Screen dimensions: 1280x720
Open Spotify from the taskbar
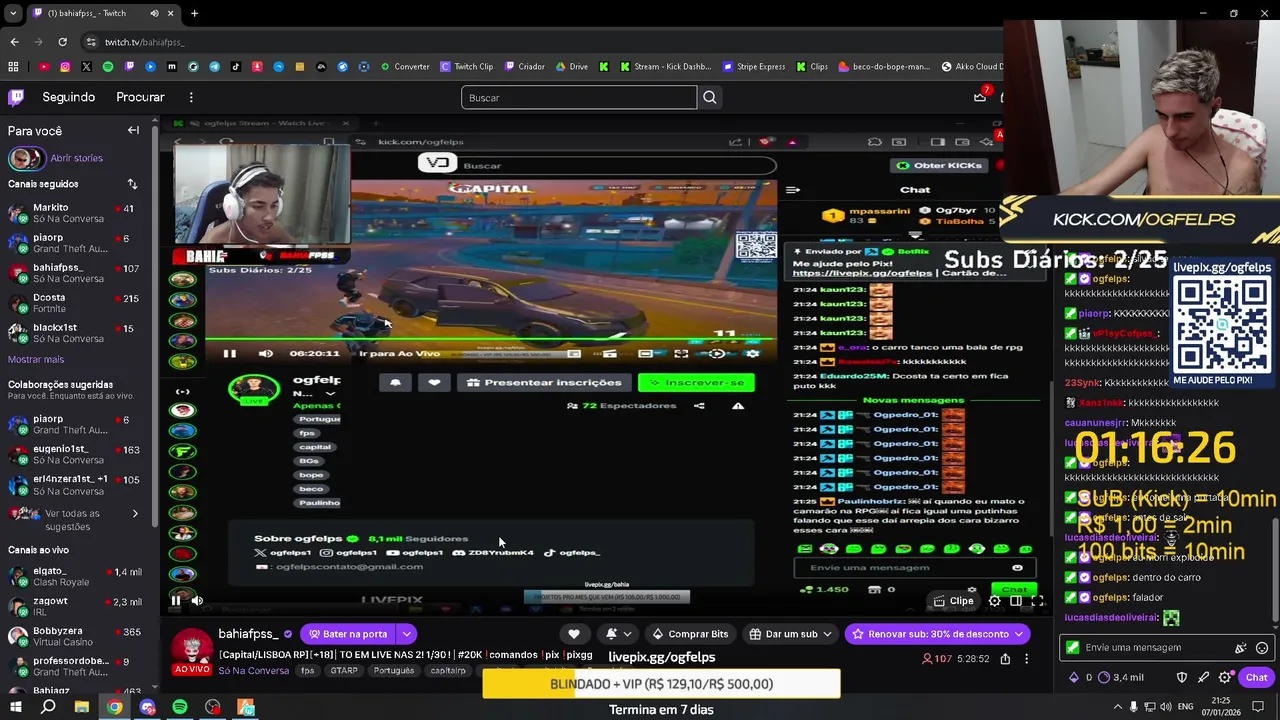point(180,707)
